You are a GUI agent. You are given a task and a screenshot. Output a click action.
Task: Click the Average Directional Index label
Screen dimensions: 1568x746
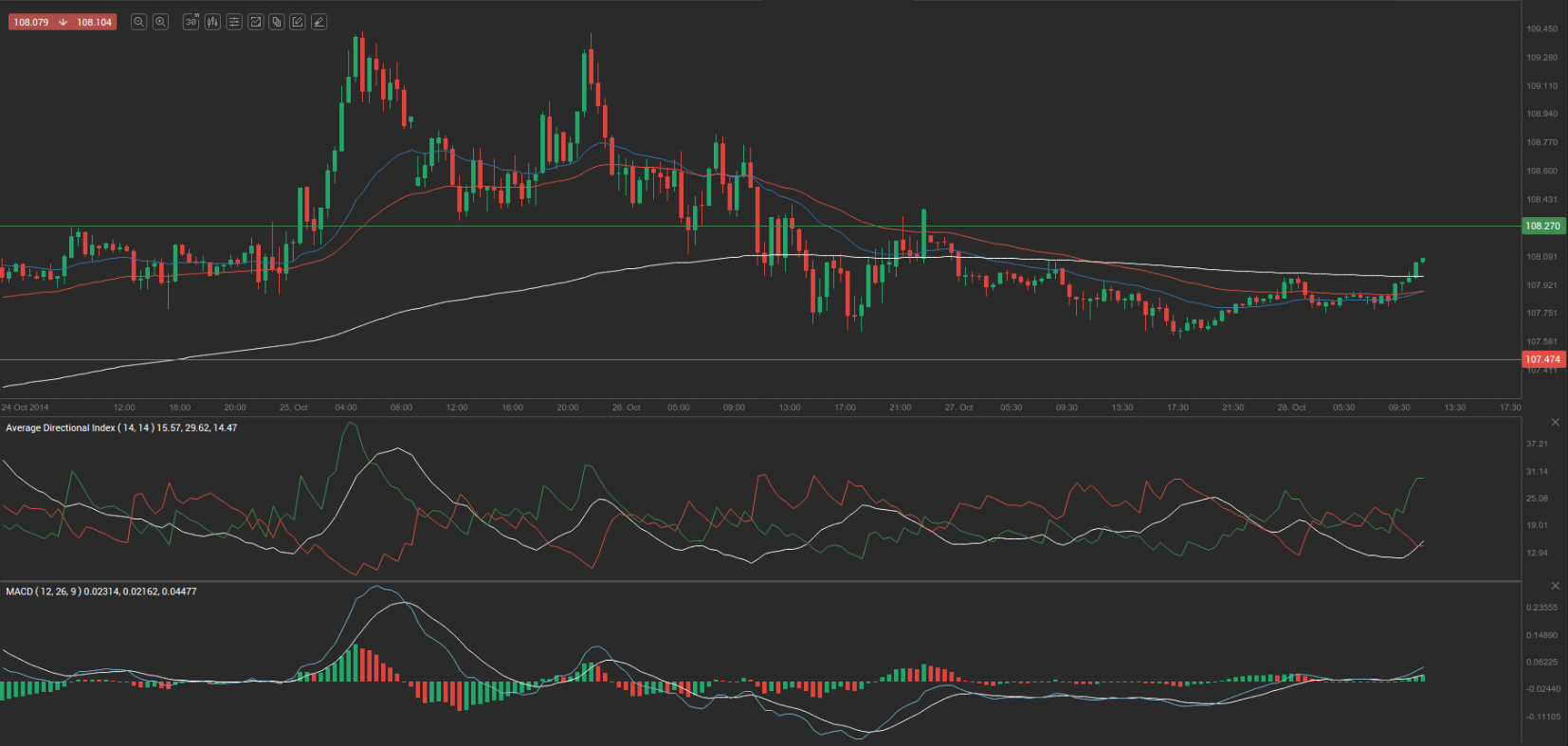(121, 428)
